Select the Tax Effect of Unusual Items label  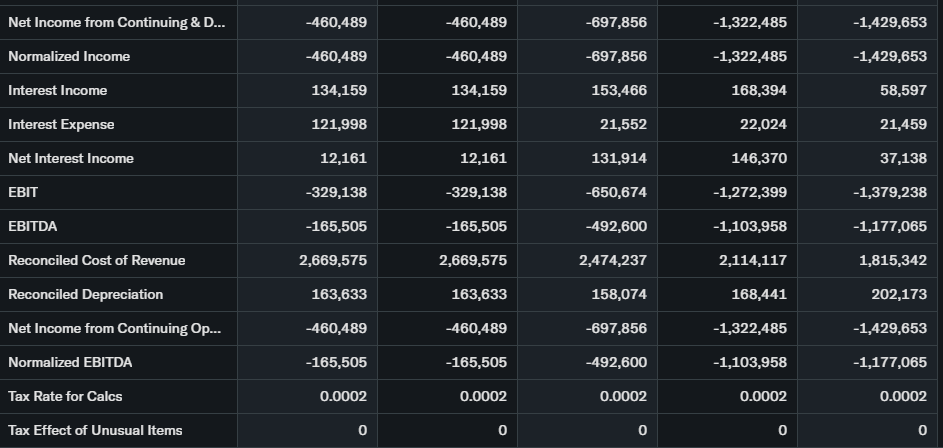pyautogui.click(x=95, y=431)
